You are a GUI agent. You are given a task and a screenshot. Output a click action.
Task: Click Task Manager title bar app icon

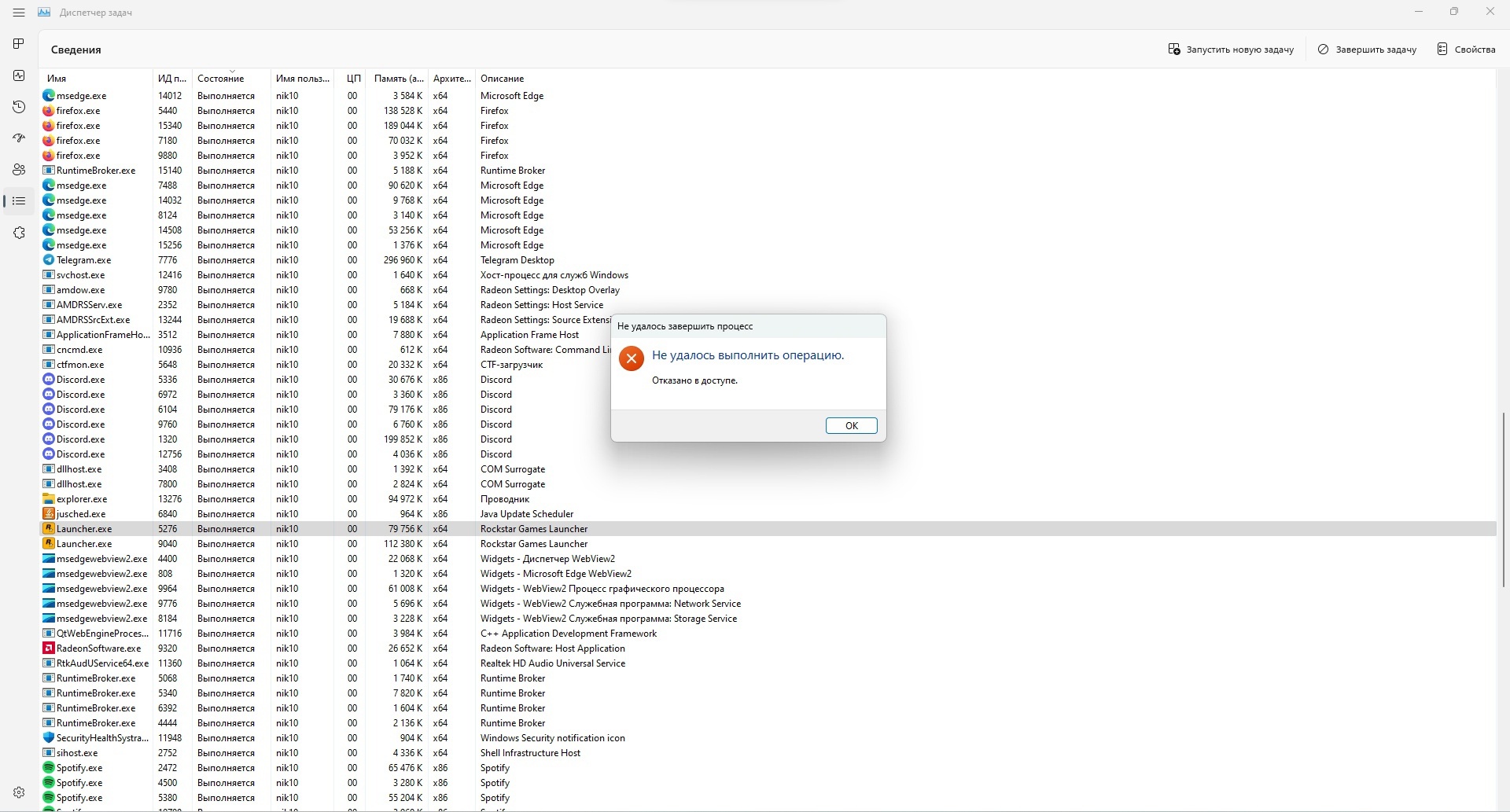[44, 13]
